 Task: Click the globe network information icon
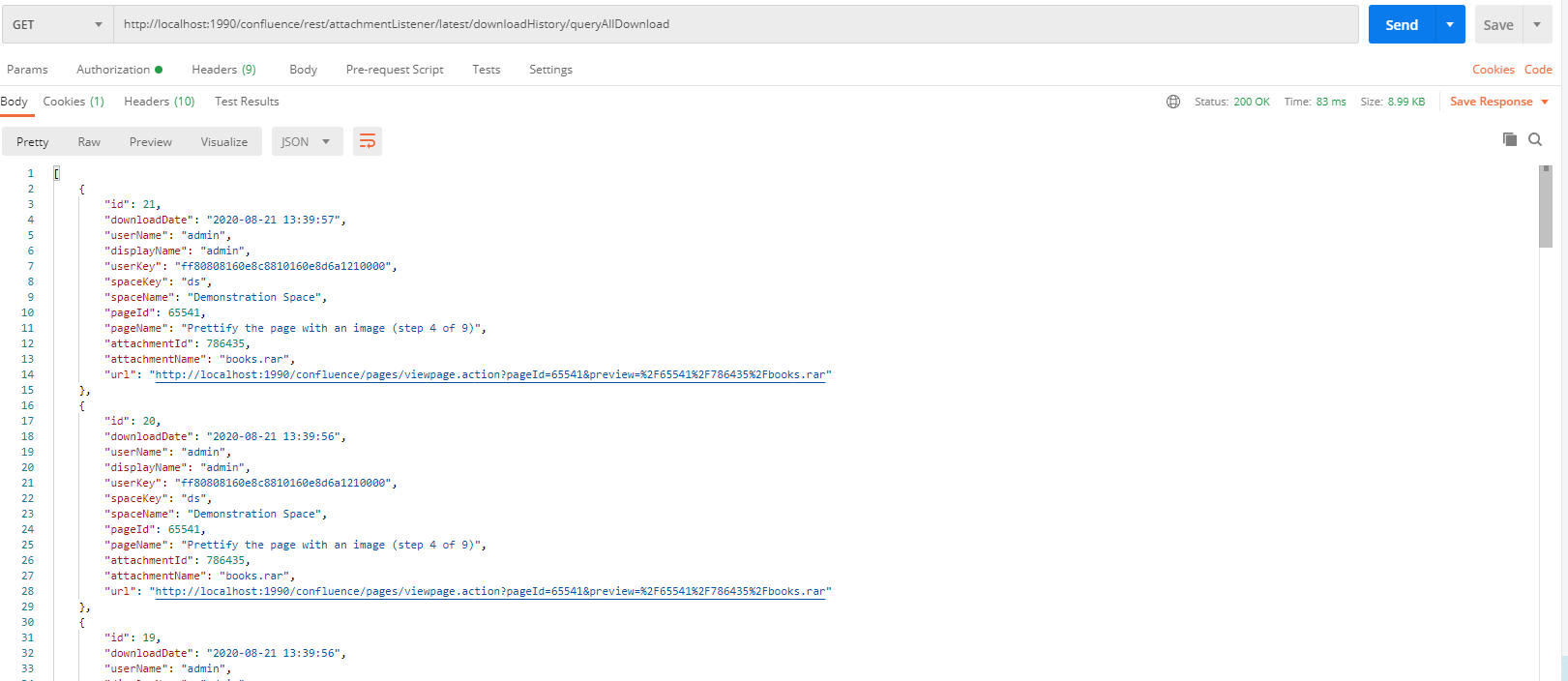[1173, 102]
